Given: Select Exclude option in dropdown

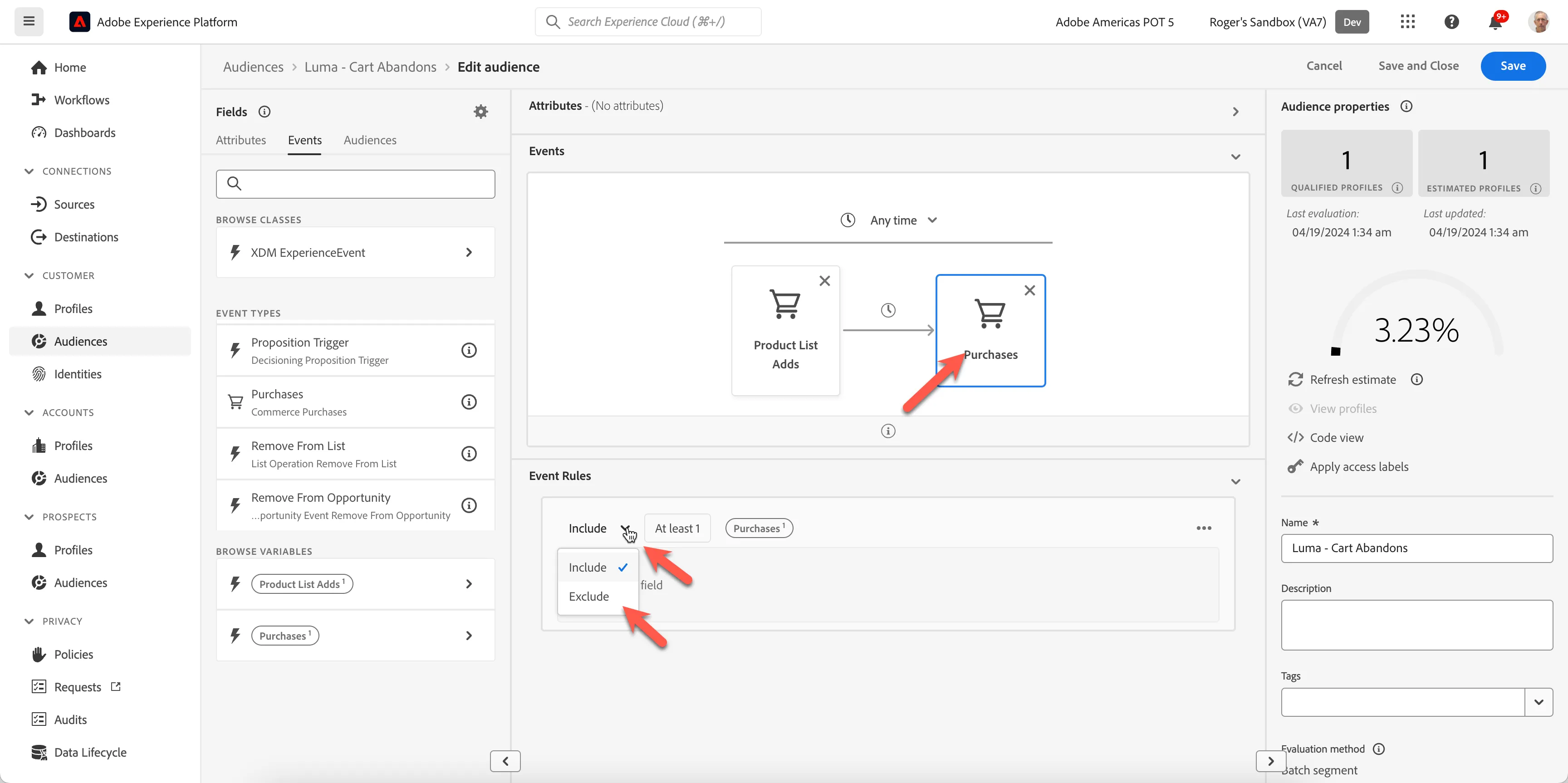Looking at the screenshot, I should (598, 596).
